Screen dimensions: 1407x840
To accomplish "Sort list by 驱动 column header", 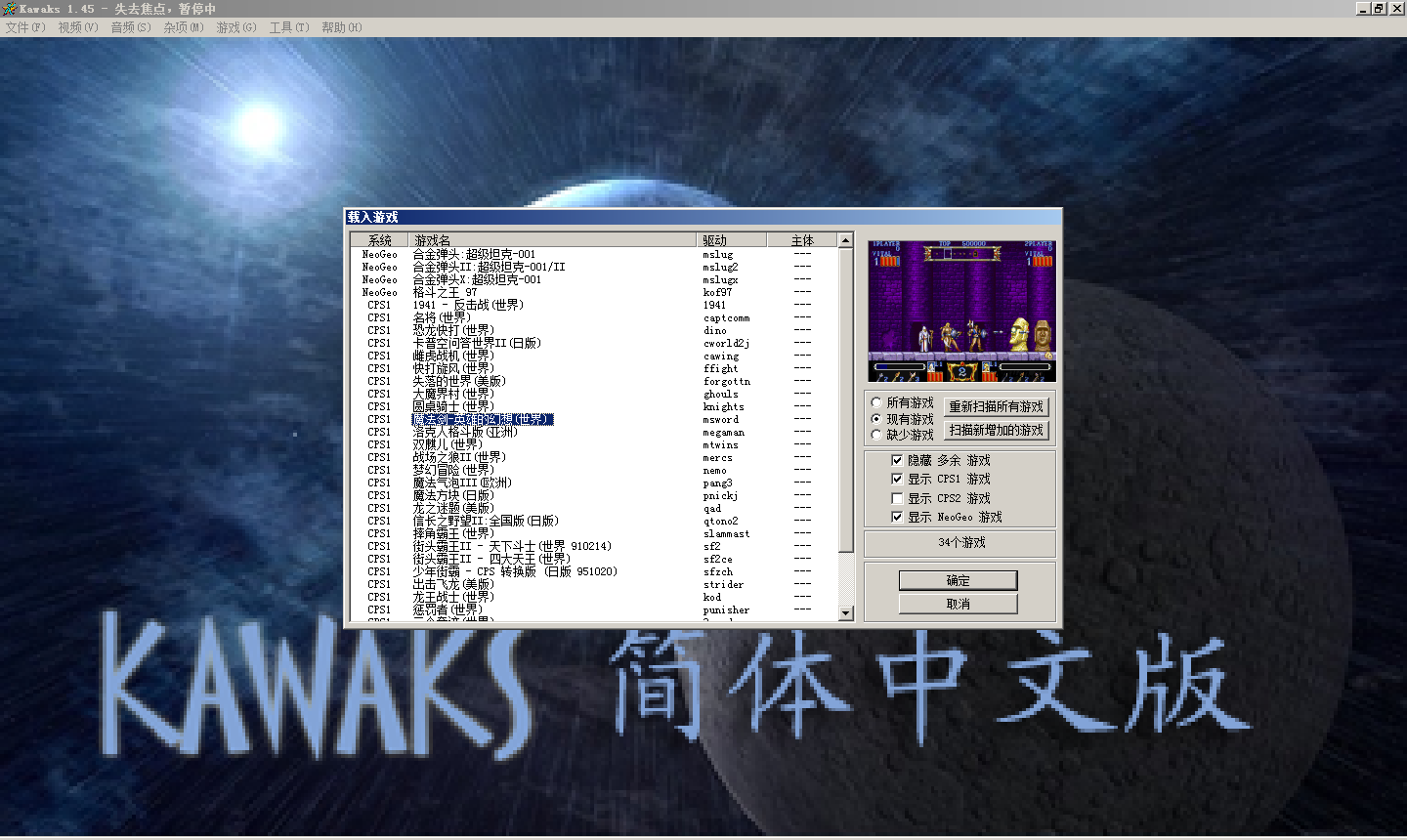I will tap(731, 240).
